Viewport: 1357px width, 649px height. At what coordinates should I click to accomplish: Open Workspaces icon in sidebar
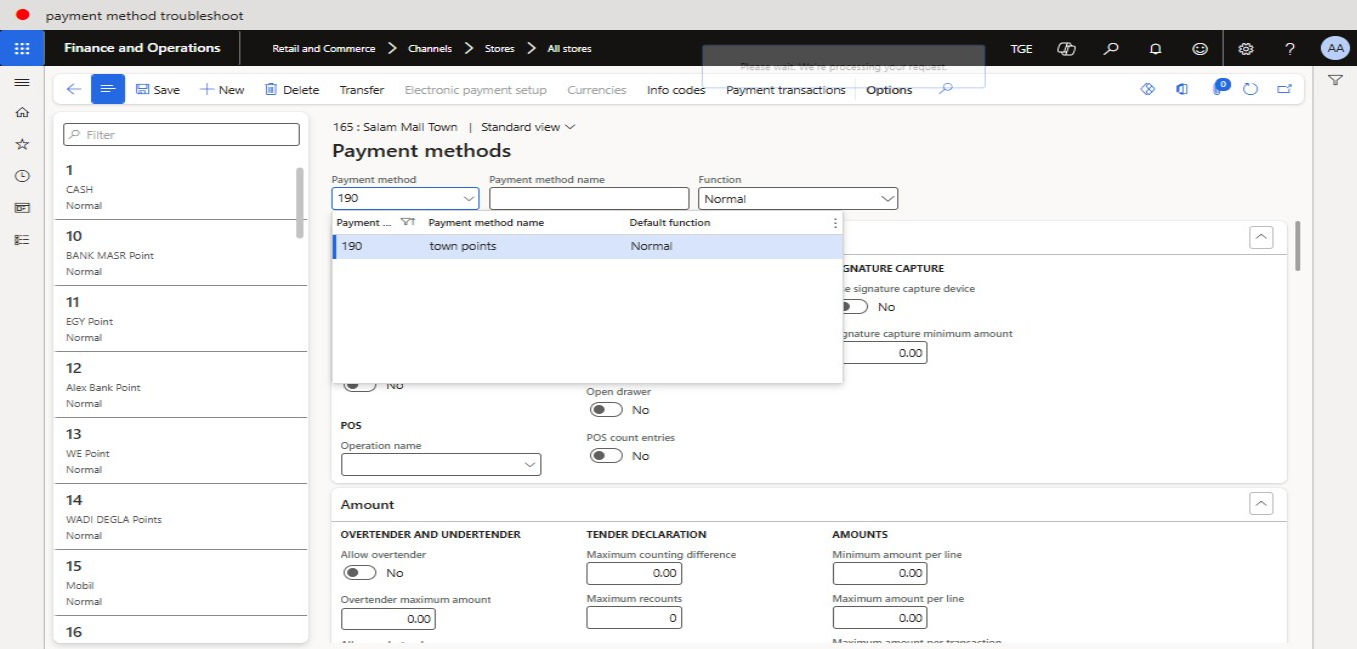22,208
